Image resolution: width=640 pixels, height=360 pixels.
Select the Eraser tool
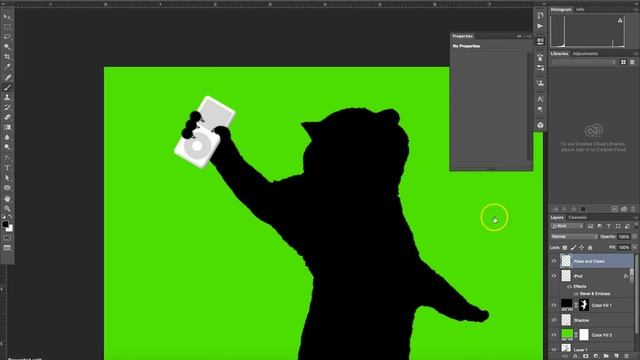(7, 117)
